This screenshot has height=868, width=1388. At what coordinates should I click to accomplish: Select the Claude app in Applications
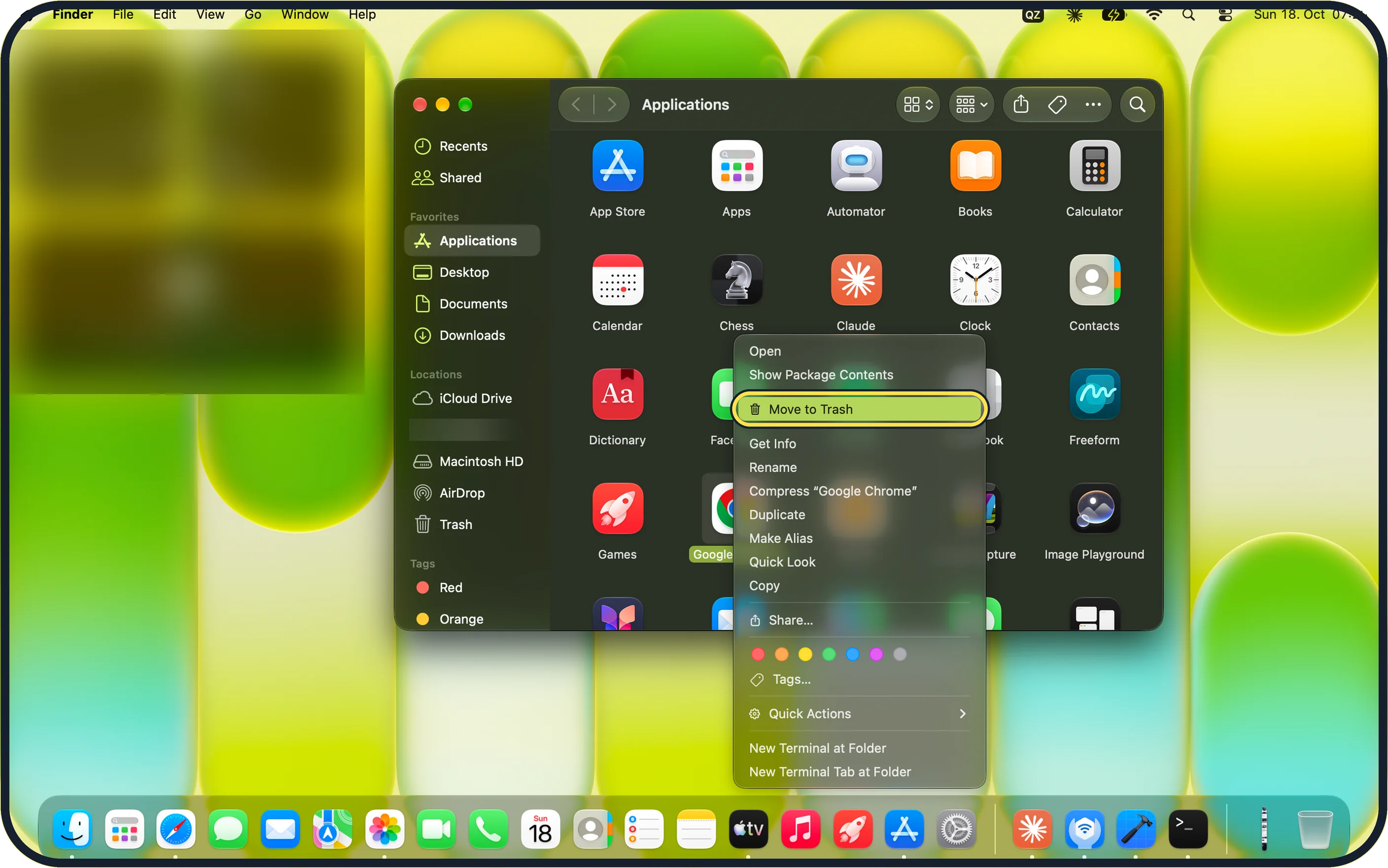[856, 280]
